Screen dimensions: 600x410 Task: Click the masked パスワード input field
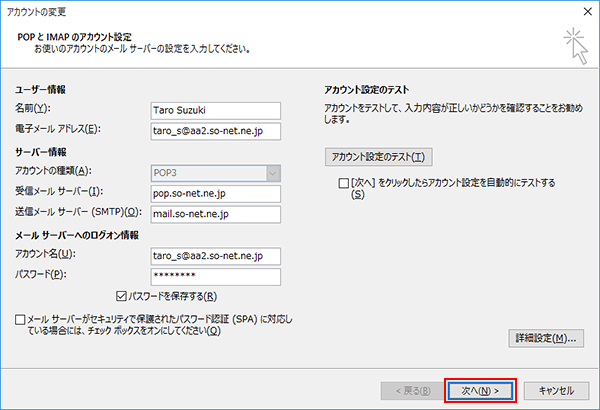click(214, 276)
